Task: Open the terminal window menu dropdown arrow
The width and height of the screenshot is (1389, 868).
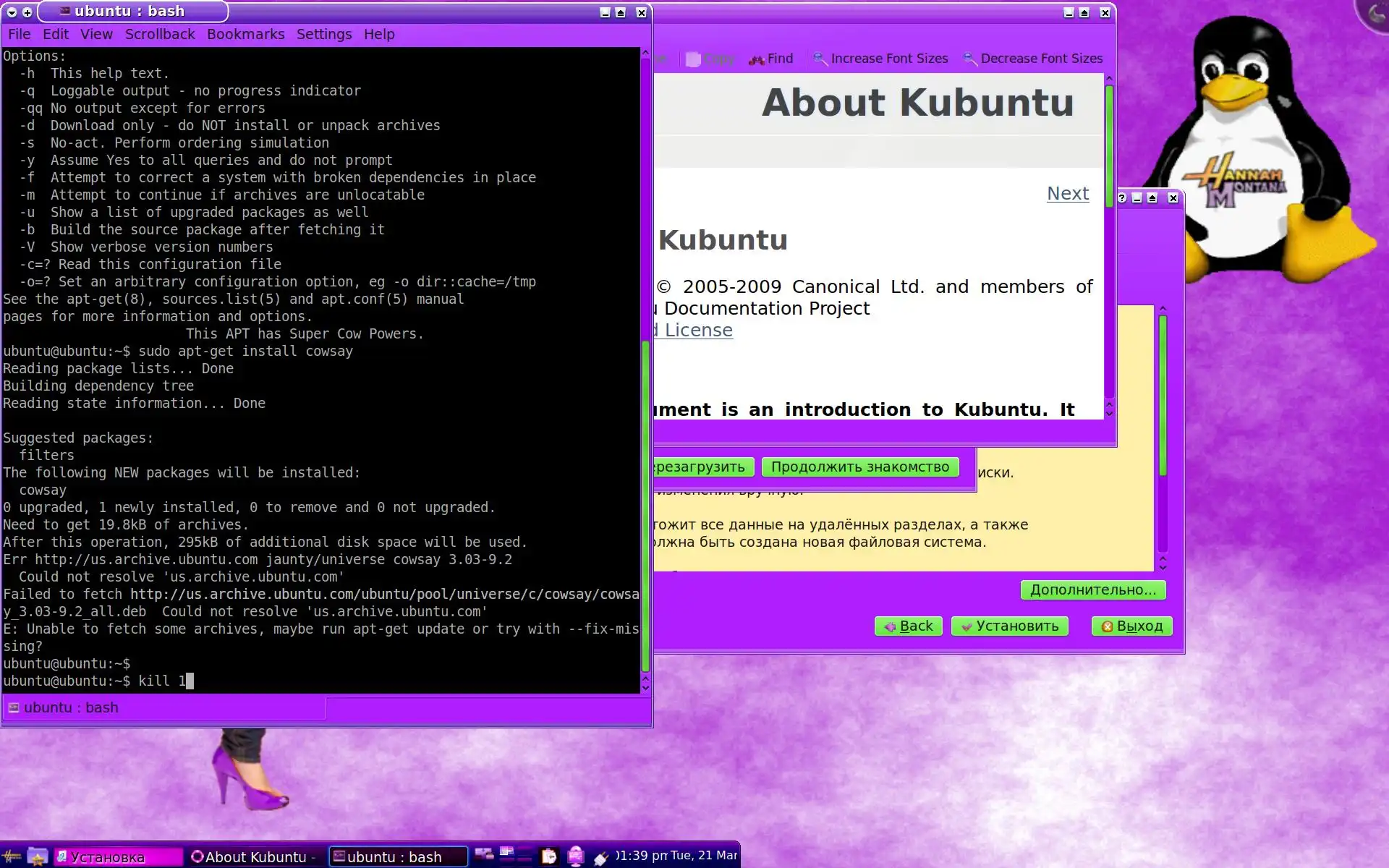Action: point(12,12)
